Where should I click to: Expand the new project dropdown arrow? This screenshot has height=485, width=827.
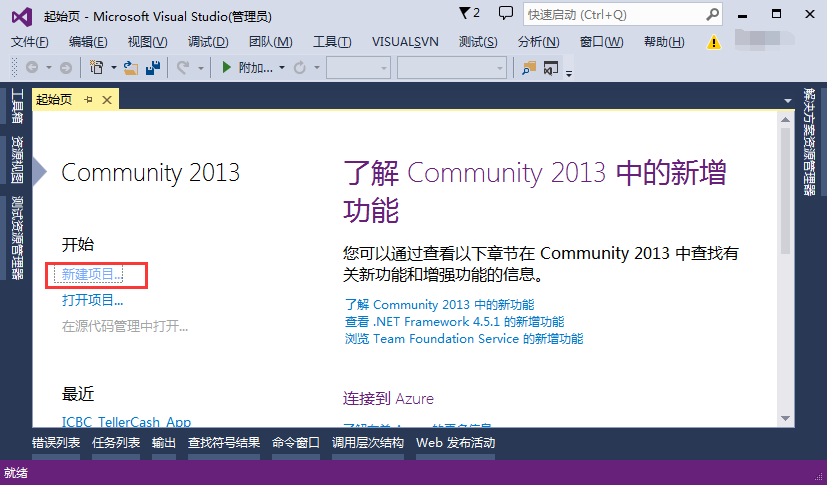[x=113, y=68]
